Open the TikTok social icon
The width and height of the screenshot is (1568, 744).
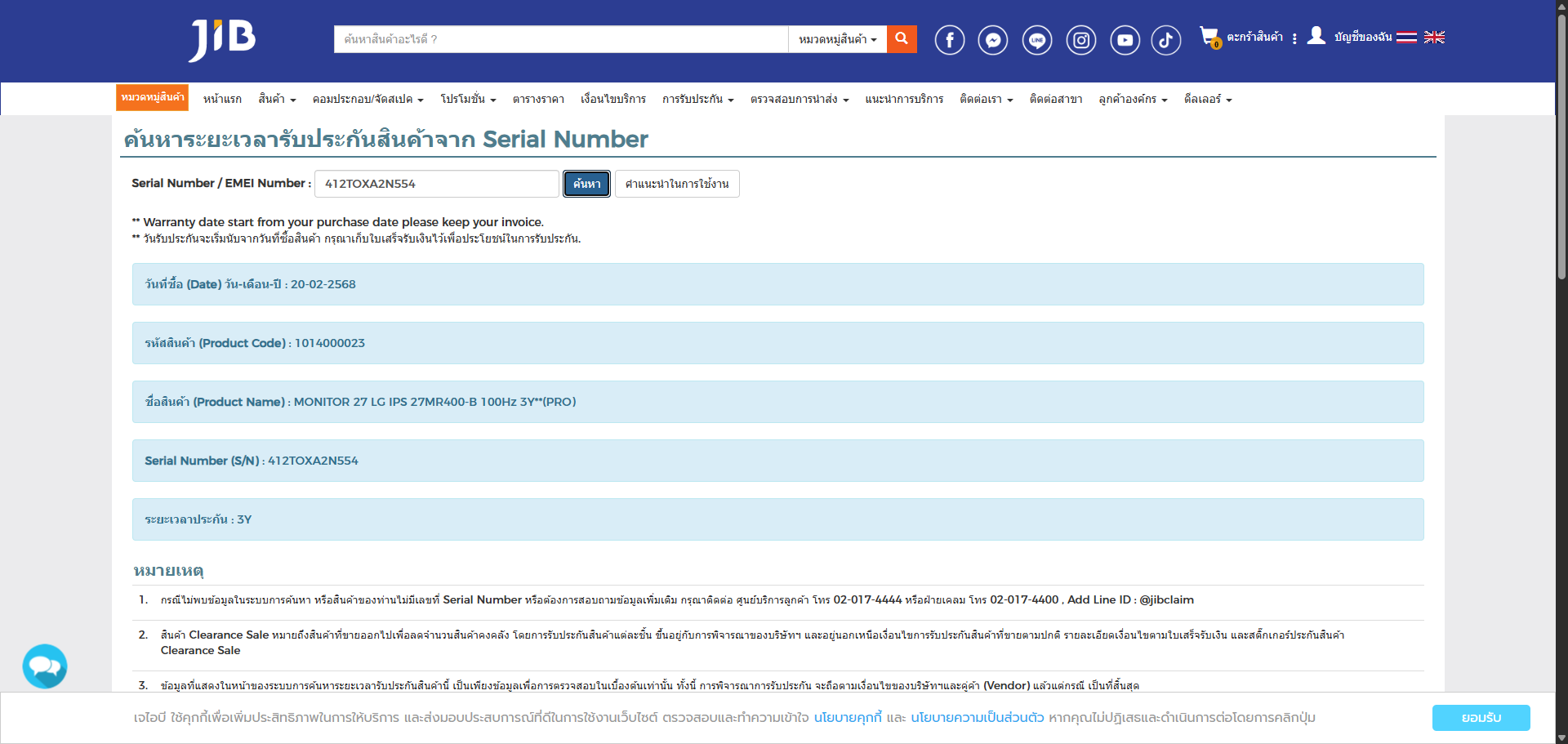(x=1166, y=40)
